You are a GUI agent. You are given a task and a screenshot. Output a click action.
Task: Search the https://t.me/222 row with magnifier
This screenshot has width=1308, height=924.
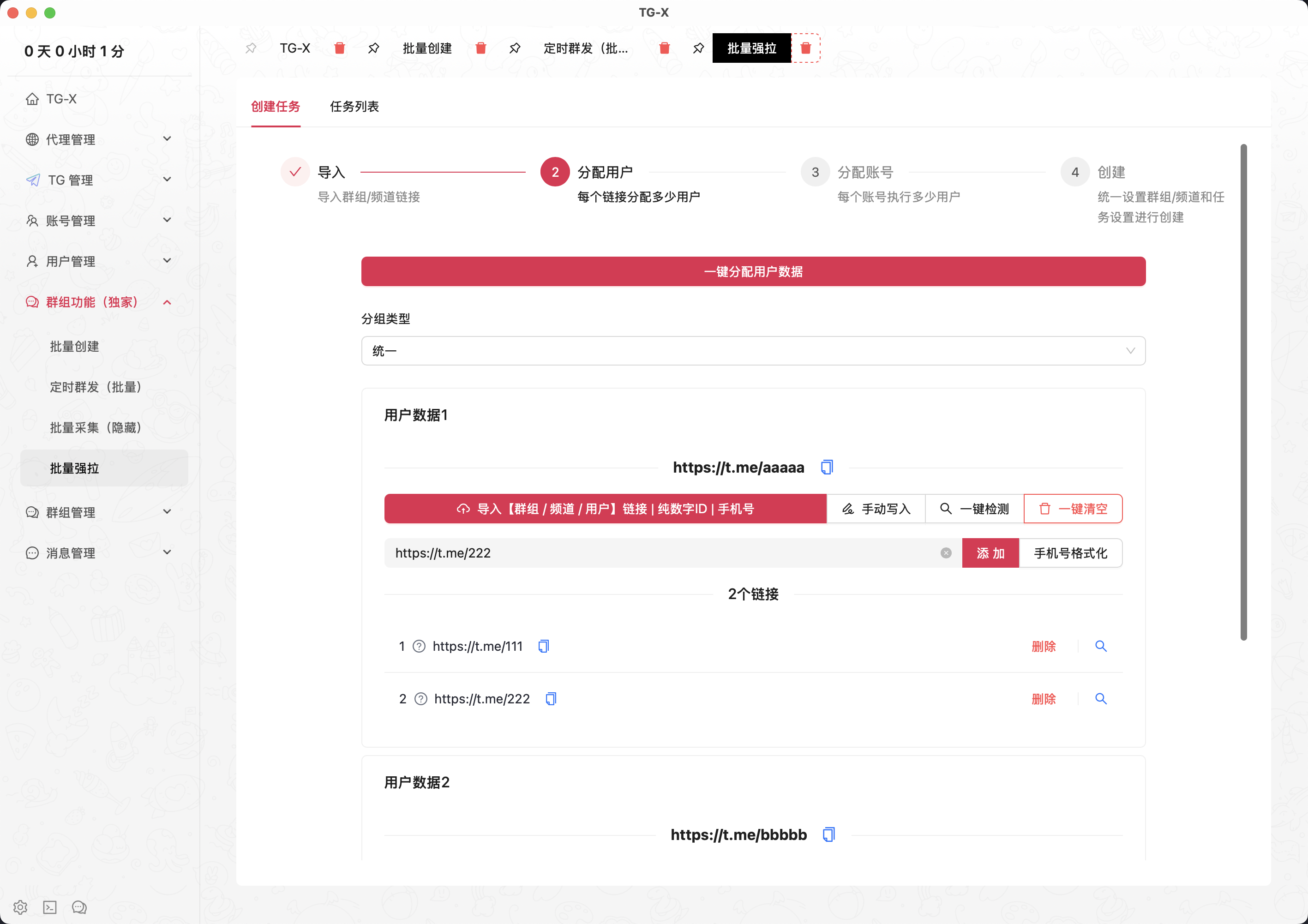tap(1101, 698)
